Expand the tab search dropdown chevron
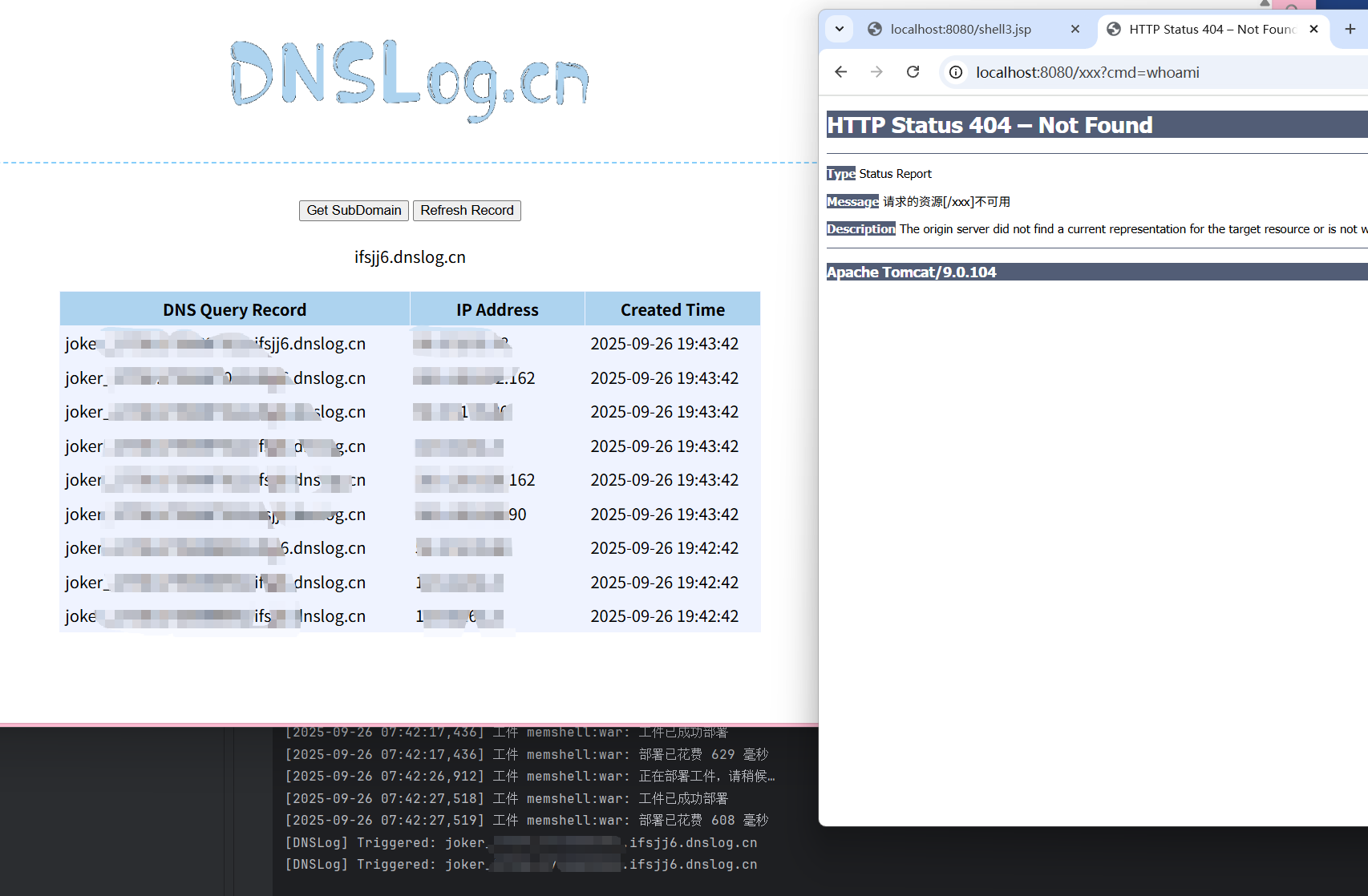Viewport: 1368px width, 896px height. 839,29
